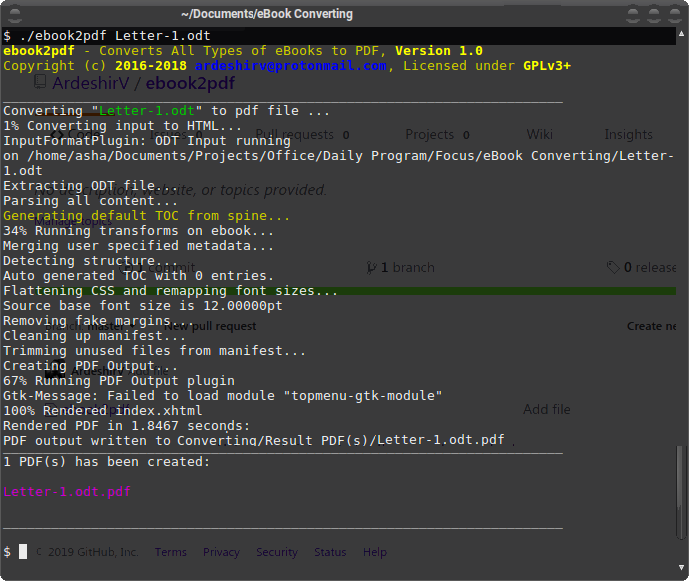Open 'Security' footer link on GitHub page behind
Screen dimensions: 689x581
coord(277,552)
